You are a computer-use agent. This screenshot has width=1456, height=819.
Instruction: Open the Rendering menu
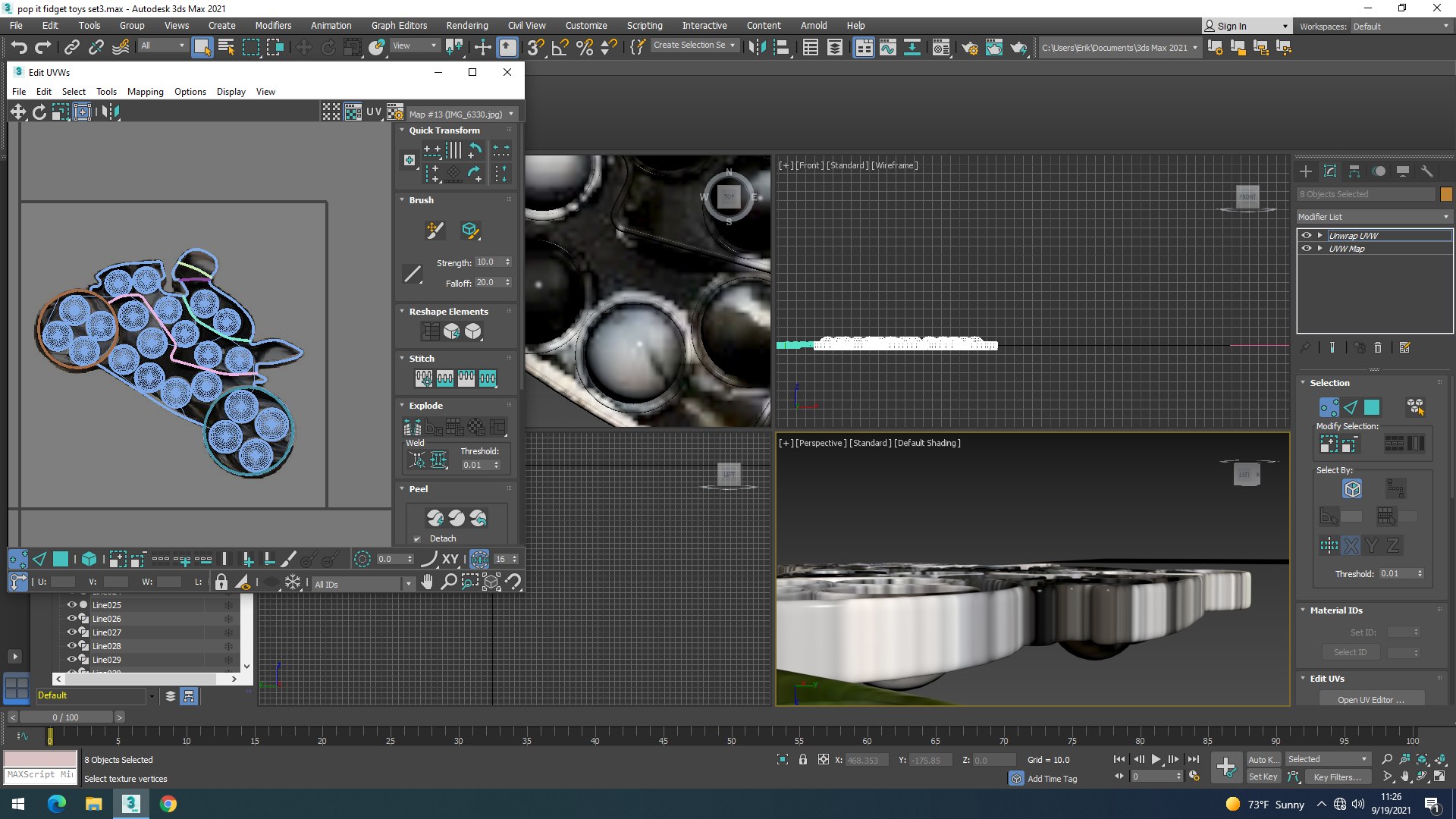pyautogui.click(x=466, y=25)
